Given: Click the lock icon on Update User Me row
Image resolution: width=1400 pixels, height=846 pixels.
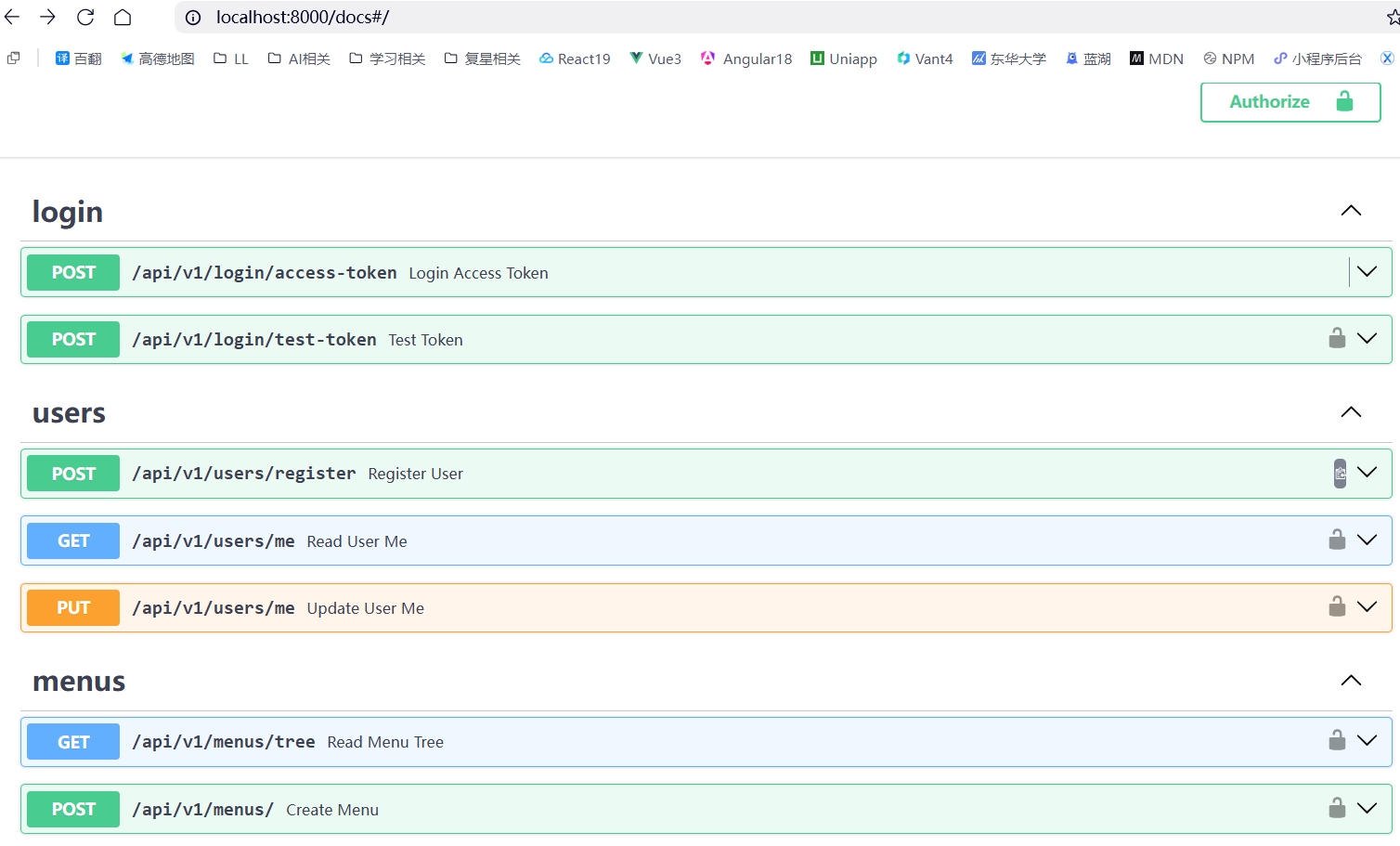Looking at the screenshot, I should pos(1337,606).
